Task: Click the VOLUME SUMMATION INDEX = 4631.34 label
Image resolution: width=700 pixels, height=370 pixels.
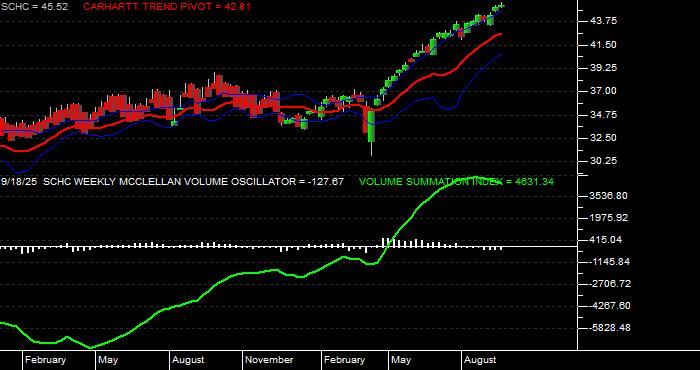Action: coord(456,182)
